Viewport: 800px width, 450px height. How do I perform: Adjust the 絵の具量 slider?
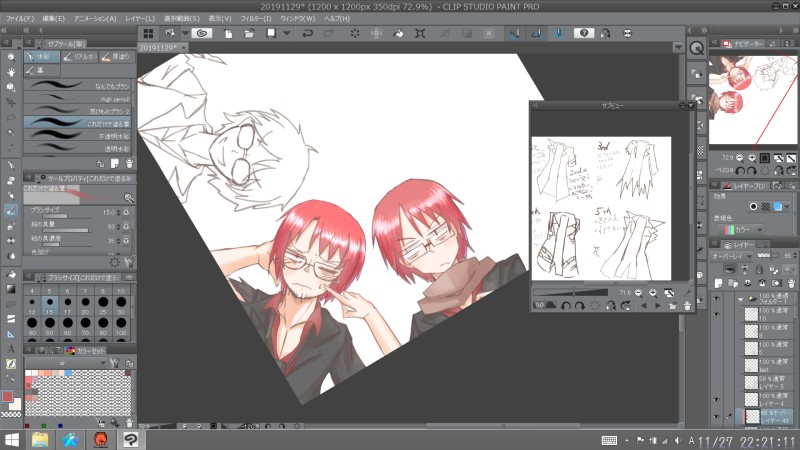tap(65, 230)
